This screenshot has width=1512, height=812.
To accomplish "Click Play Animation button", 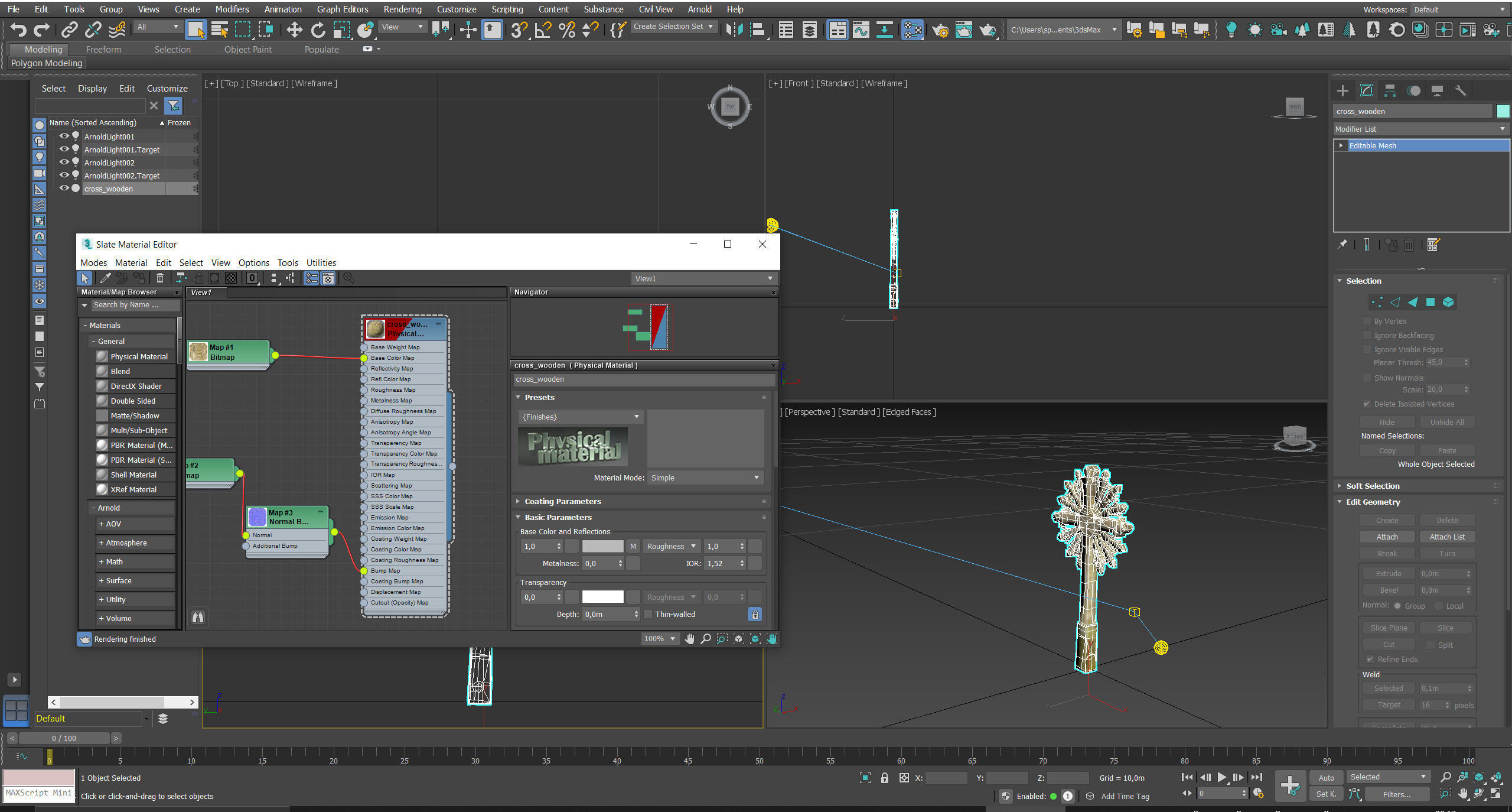I will coord(1221,777).
